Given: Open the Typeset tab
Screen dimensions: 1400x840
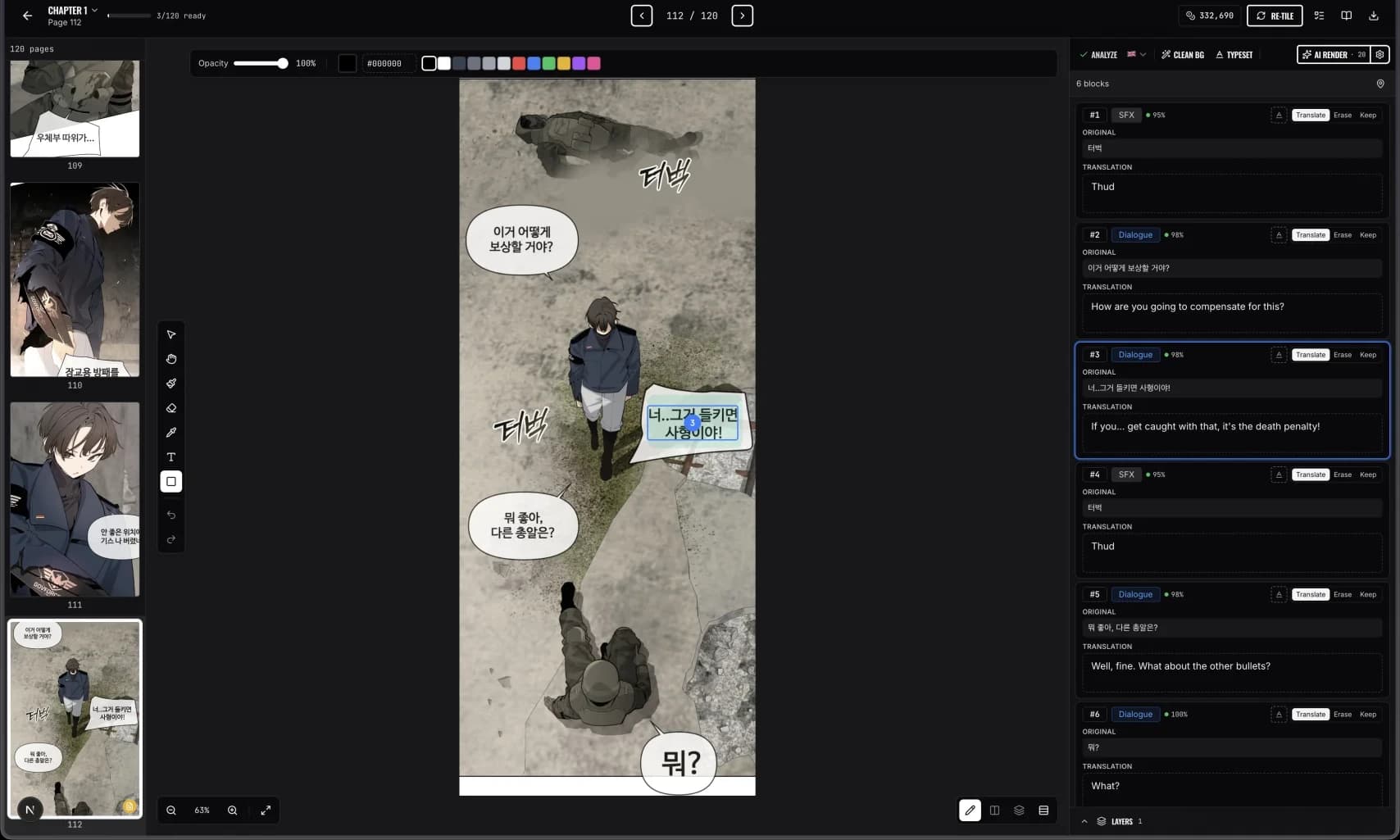Looking at the screenshot, I should (x=1234, y=55).
